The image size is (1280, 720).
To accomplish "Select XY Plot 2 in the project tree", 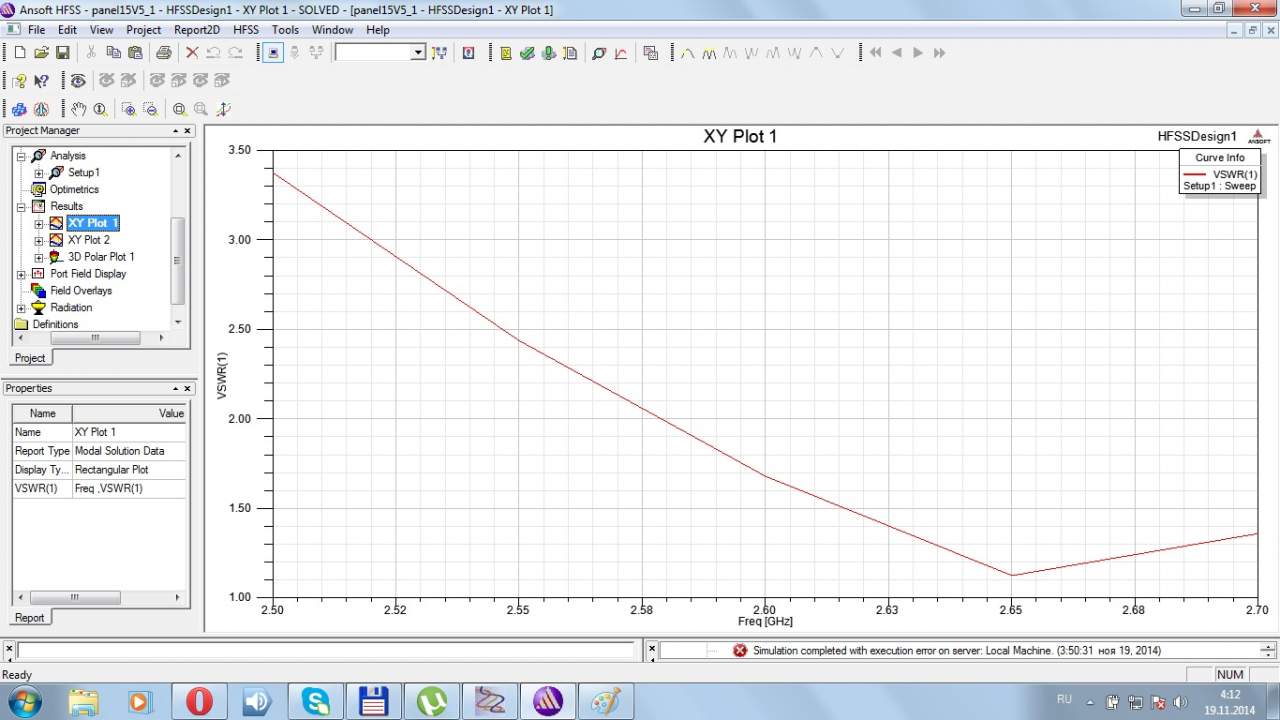I will [x=89, y=240].
